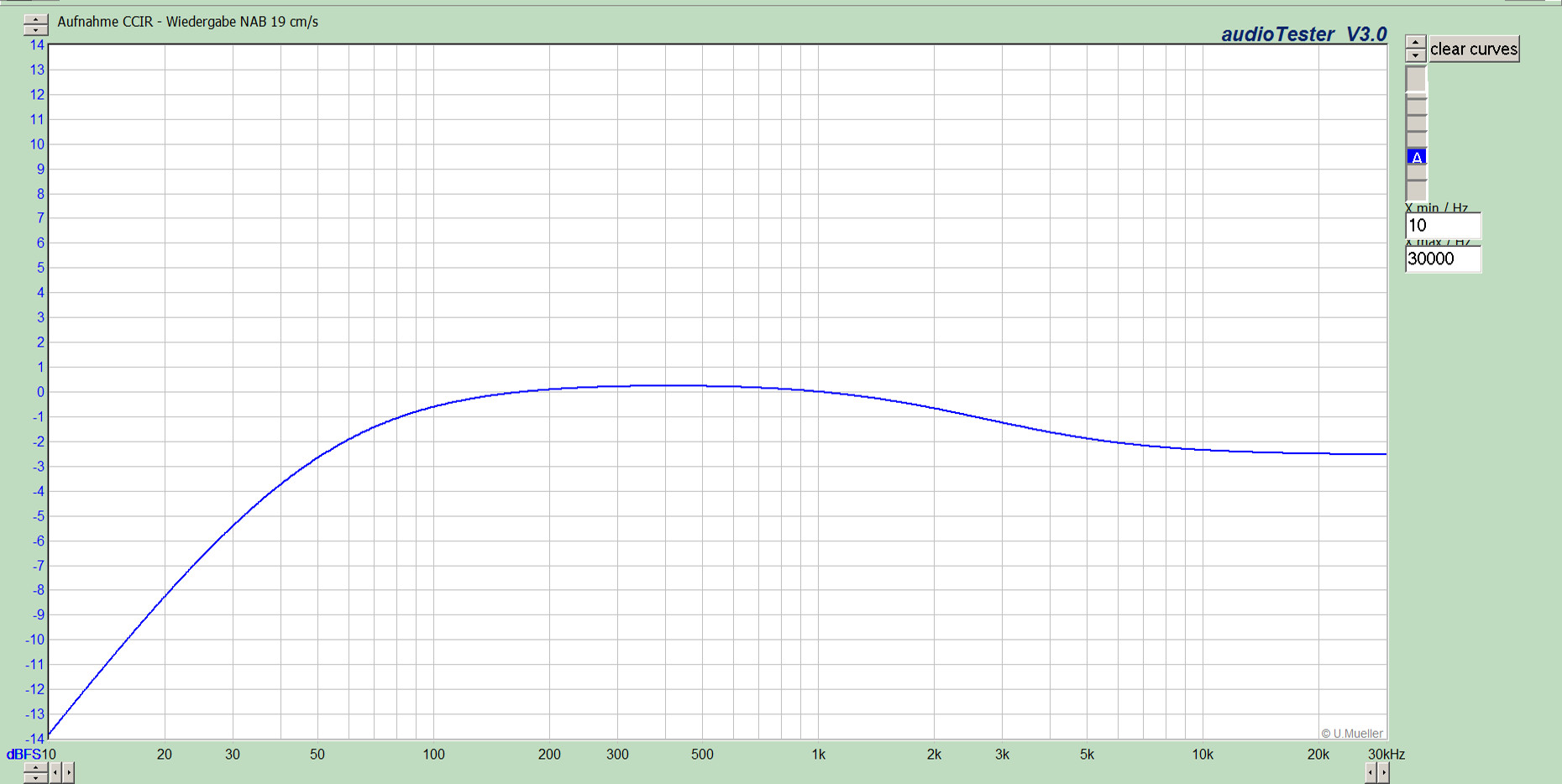
Task: Click the clear curves button
Action: tap(1475, 49)
